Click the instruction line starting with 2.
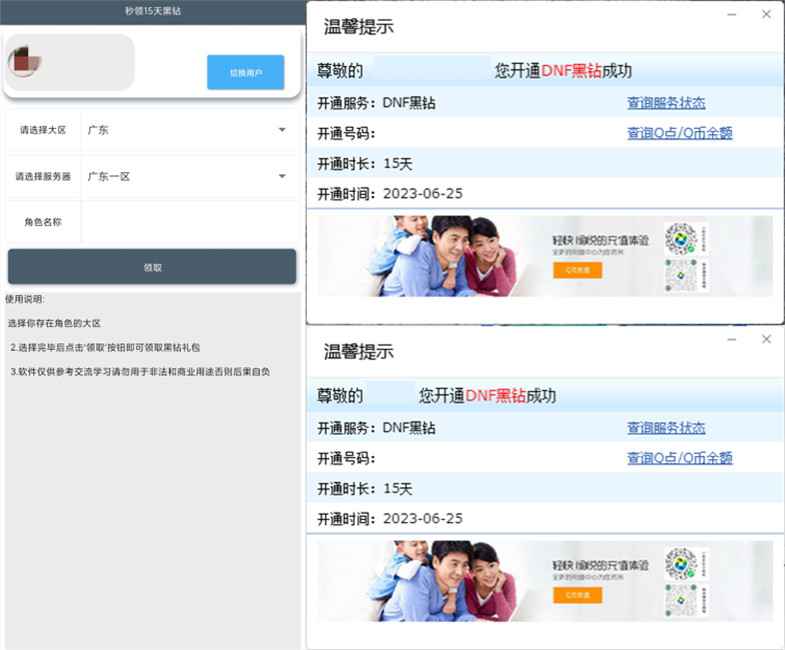 105,348
